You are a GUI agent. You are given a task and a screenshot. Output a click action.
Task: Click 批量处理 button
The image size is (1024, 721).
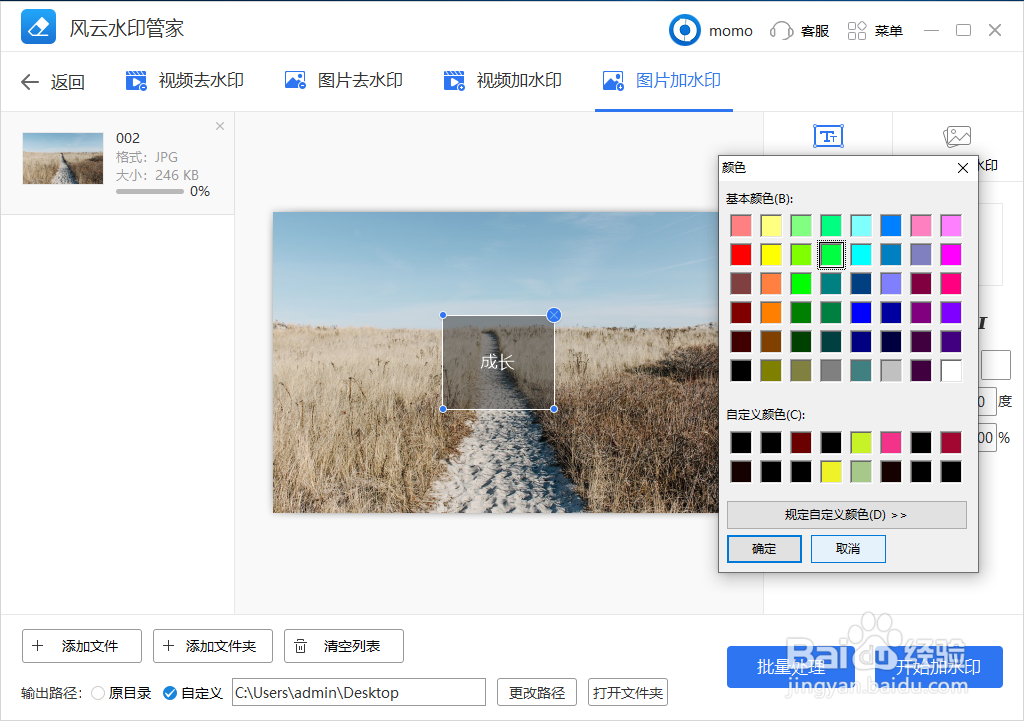(791, 667)
